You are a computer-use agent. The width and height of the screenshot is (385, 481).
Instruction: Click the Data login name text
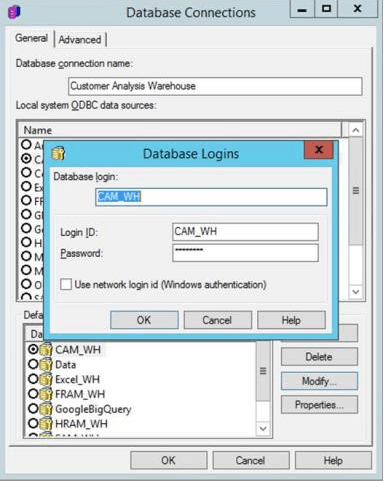tap(65, 364)
